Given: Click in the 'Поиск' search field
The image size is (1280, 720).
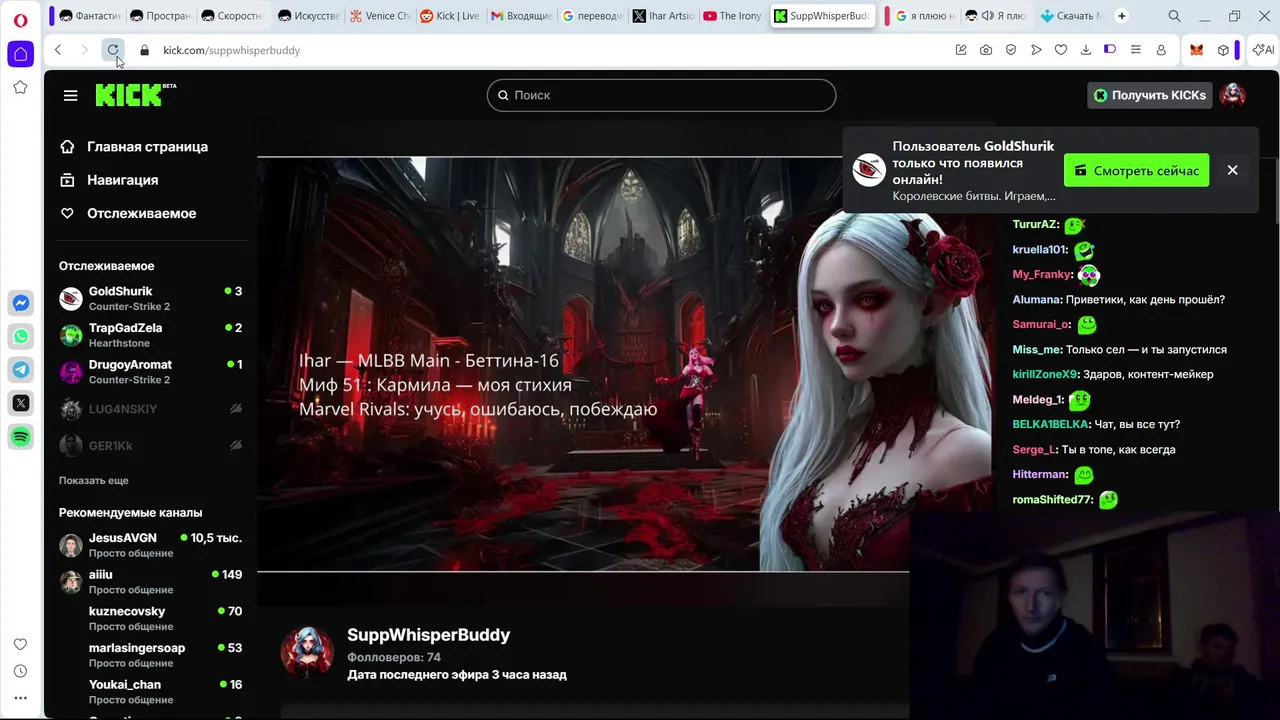Looking at the screenshot, I should (661, 95).
